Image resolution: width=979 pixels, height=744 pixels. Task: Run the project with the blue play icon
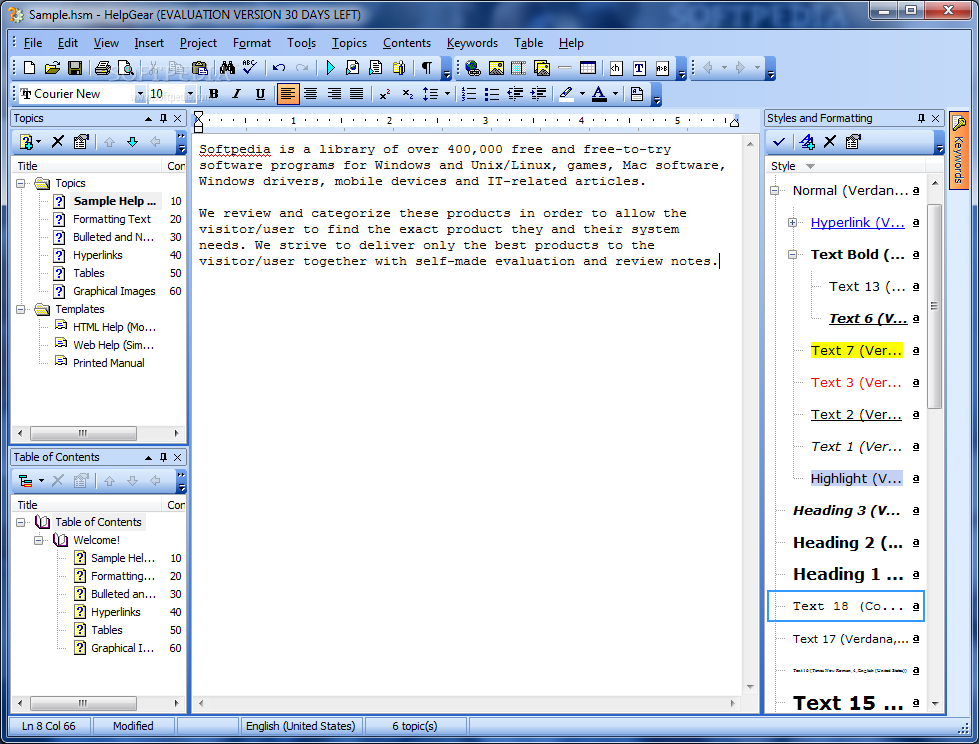click(330, 68)
